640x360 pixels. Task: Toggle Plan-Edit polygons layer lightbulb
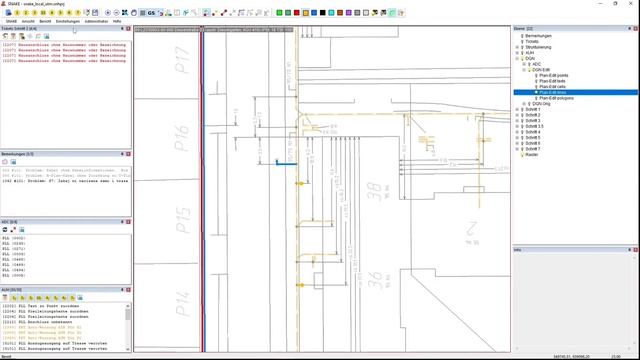(536, 98)
